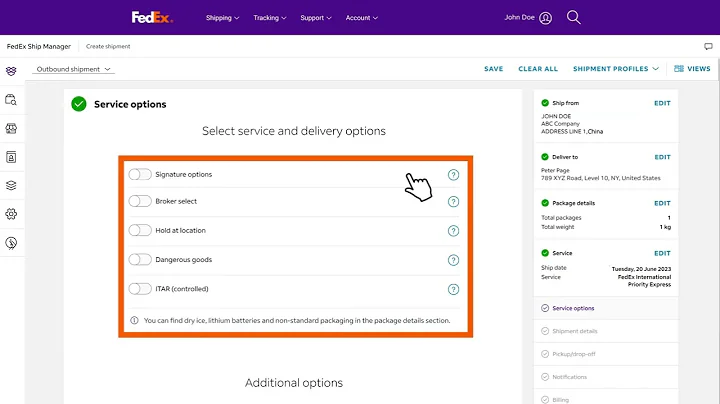Image resolution: width=720 pixels, height=404 pixels.
Task: Turn on Hold at location
Action: pyautogui.click(x=140, y=230)
